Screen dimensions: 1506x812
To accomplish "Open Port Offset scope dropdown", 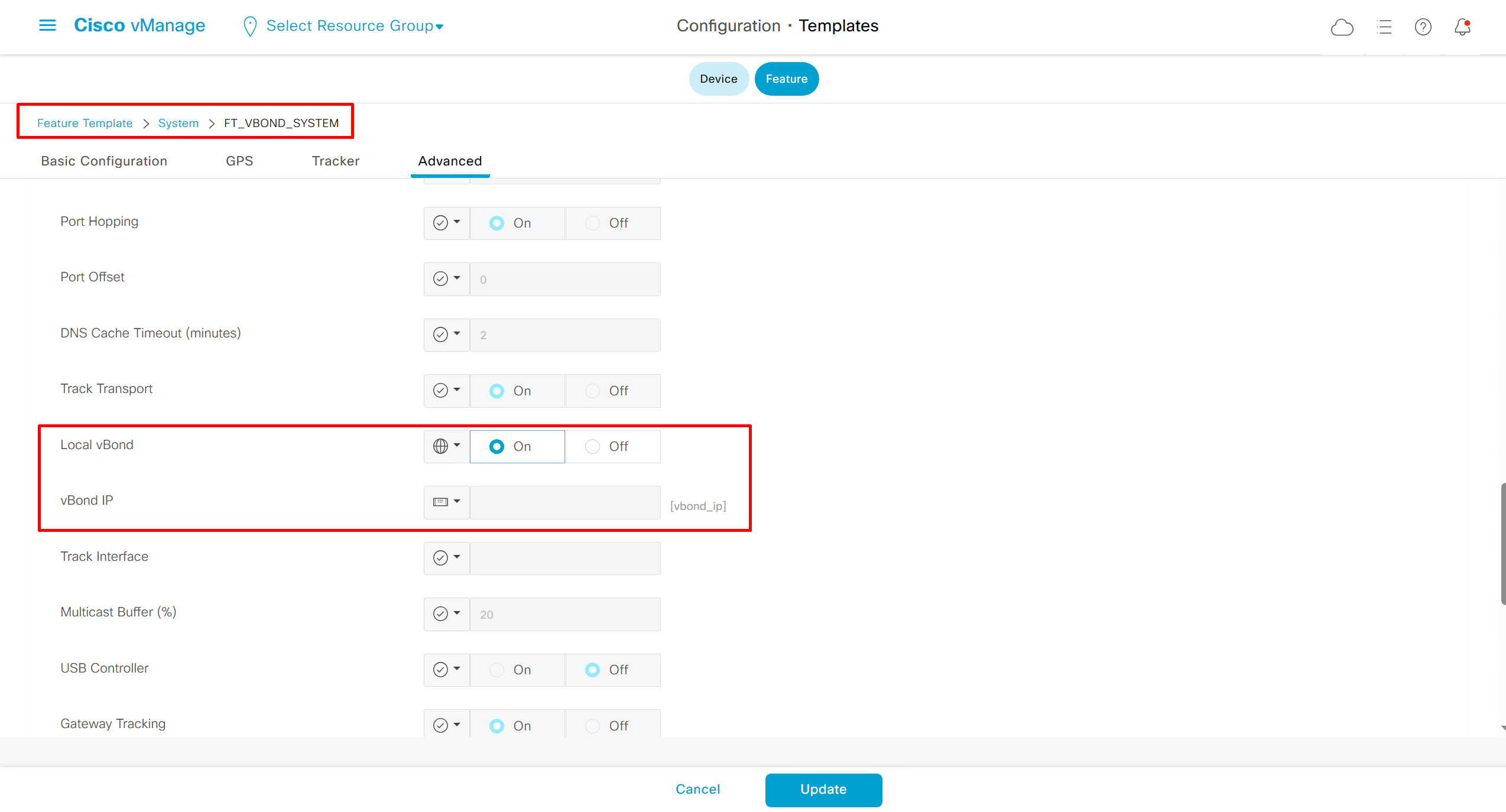I will point(446,279).
